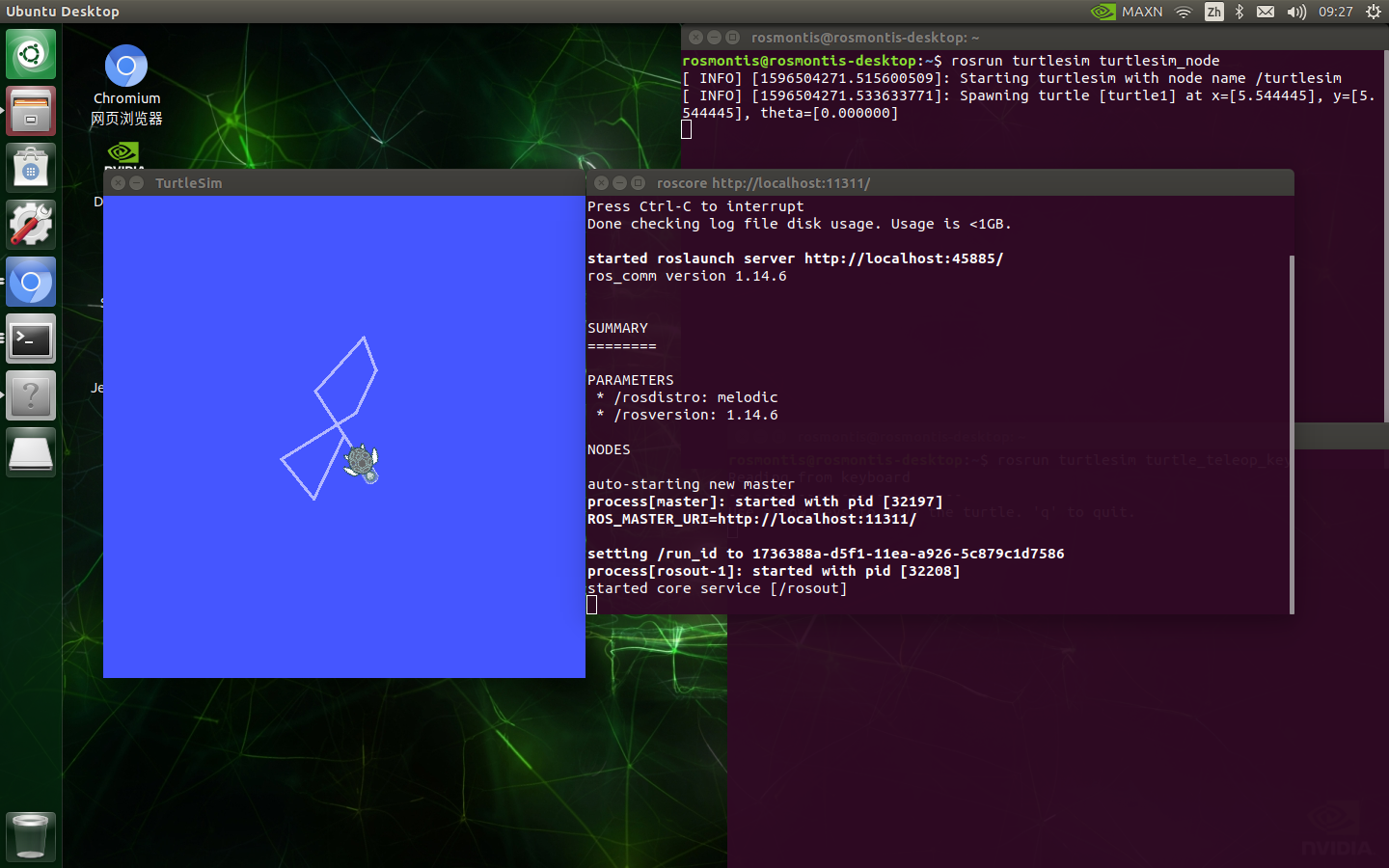Launch Ubuntu Software store from dock

pyautogui.click(x=31, y=168)
